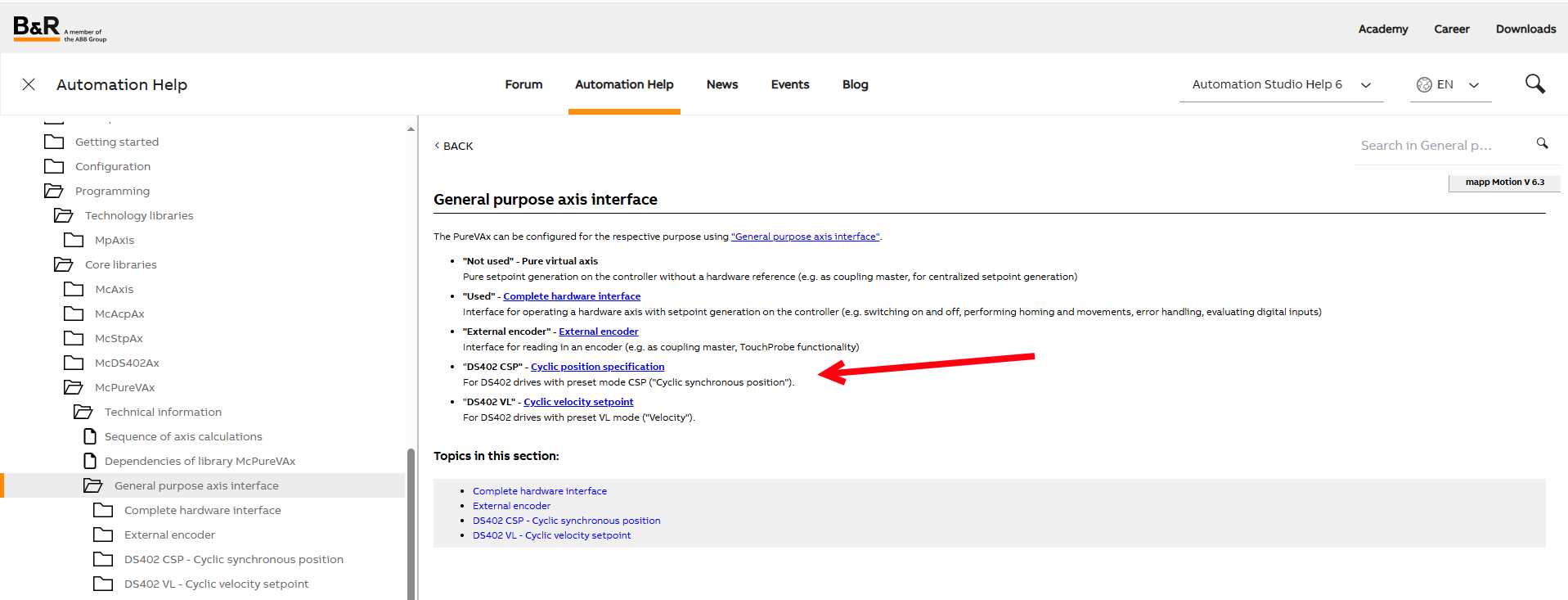Click the External encoder folder icon in tree

click(x=103, y=535)
